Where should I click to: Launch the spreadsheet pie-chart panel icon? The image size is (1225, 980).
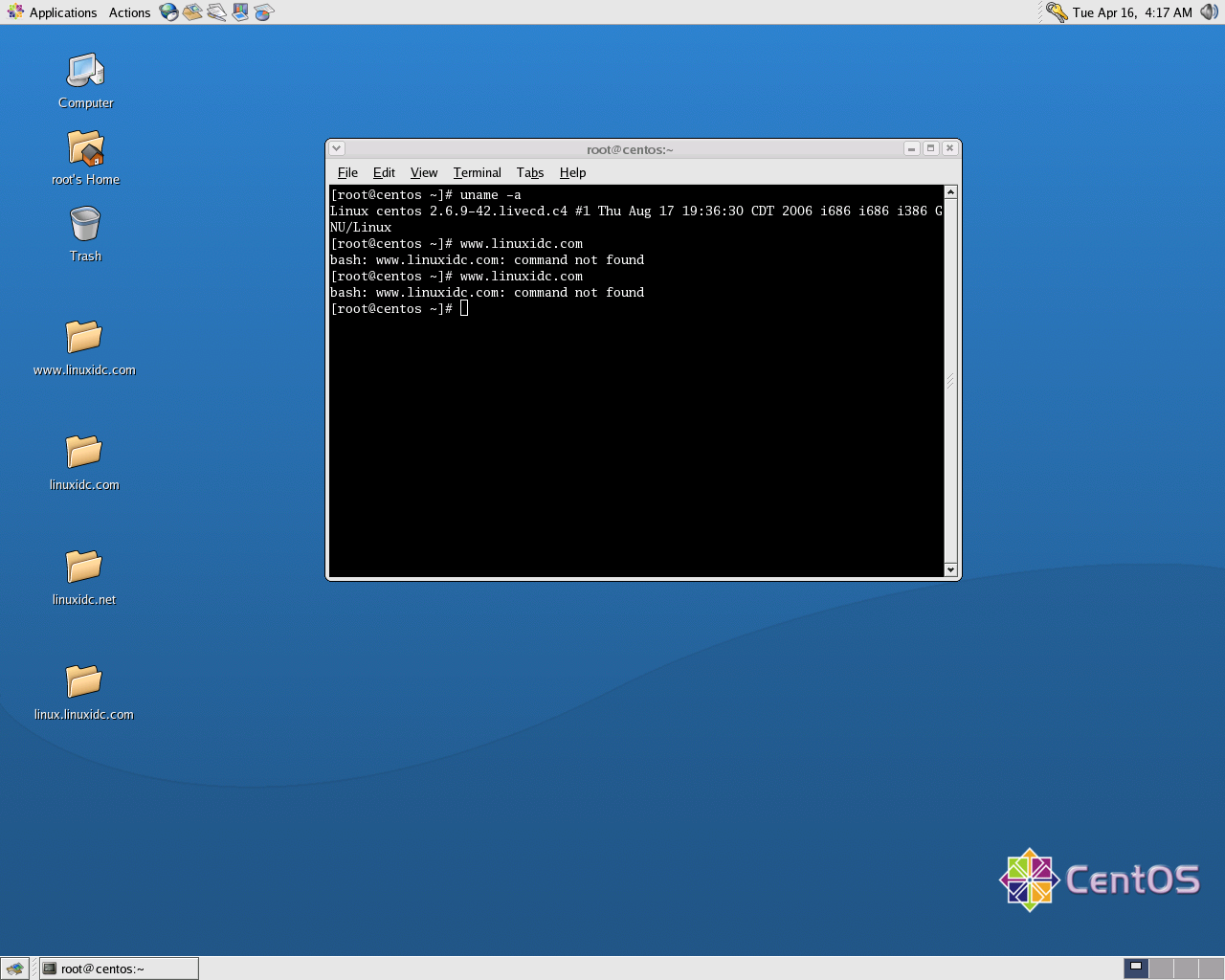click(264, 12)
